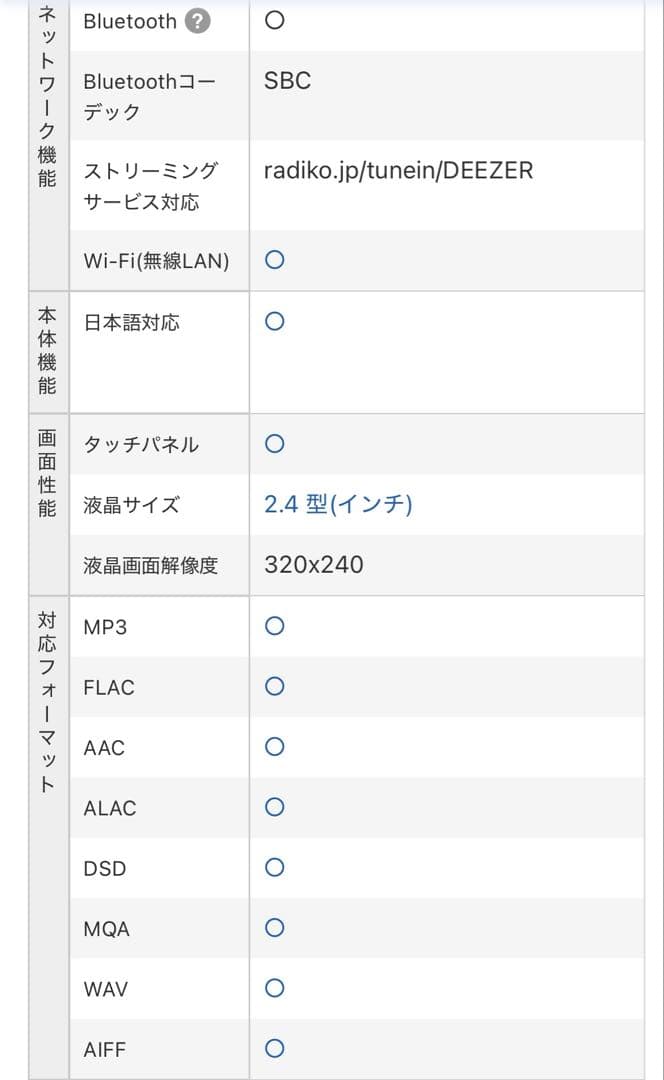The height and width of the screenshot is (1080, 664).
Task: Click the circle mark beside AAC
Action: point(275,746)
